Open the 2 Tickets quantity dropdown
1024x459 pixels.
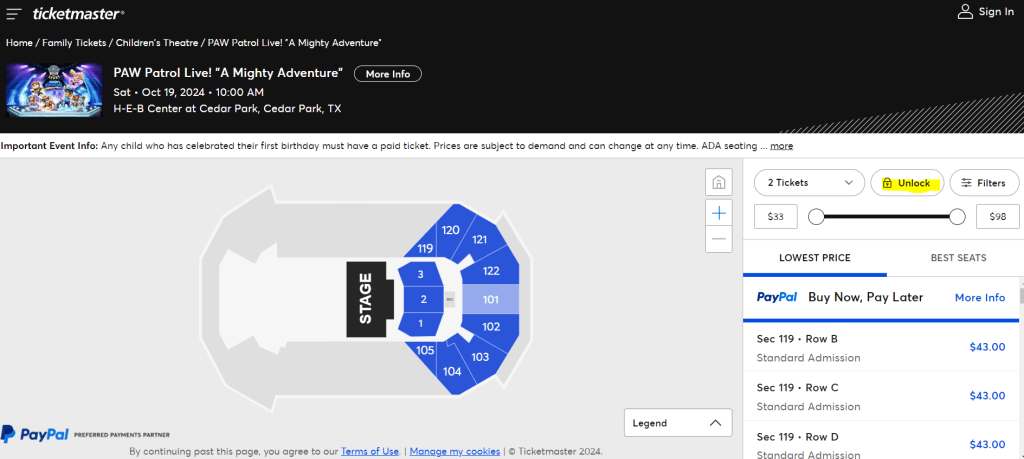tap(809, 183)
